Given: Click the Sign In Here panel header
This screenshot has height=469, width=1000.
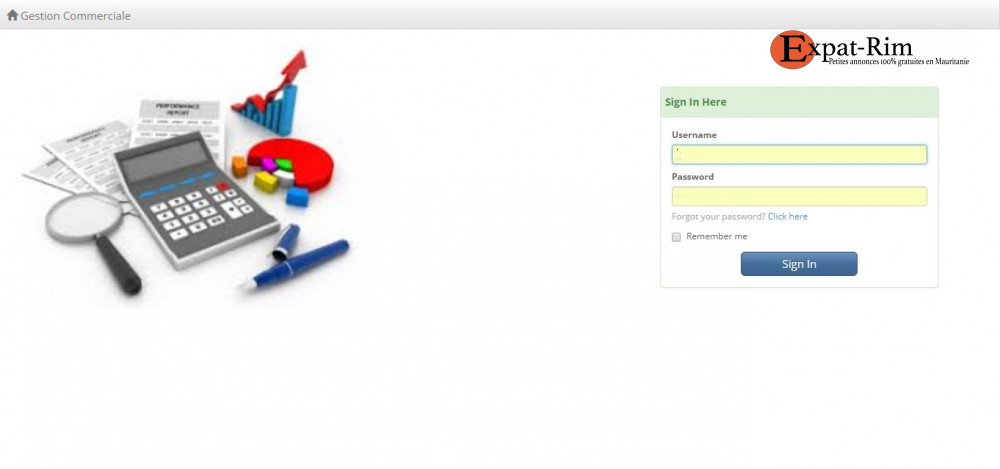Looking at the screenshot, I should (799, 102).
